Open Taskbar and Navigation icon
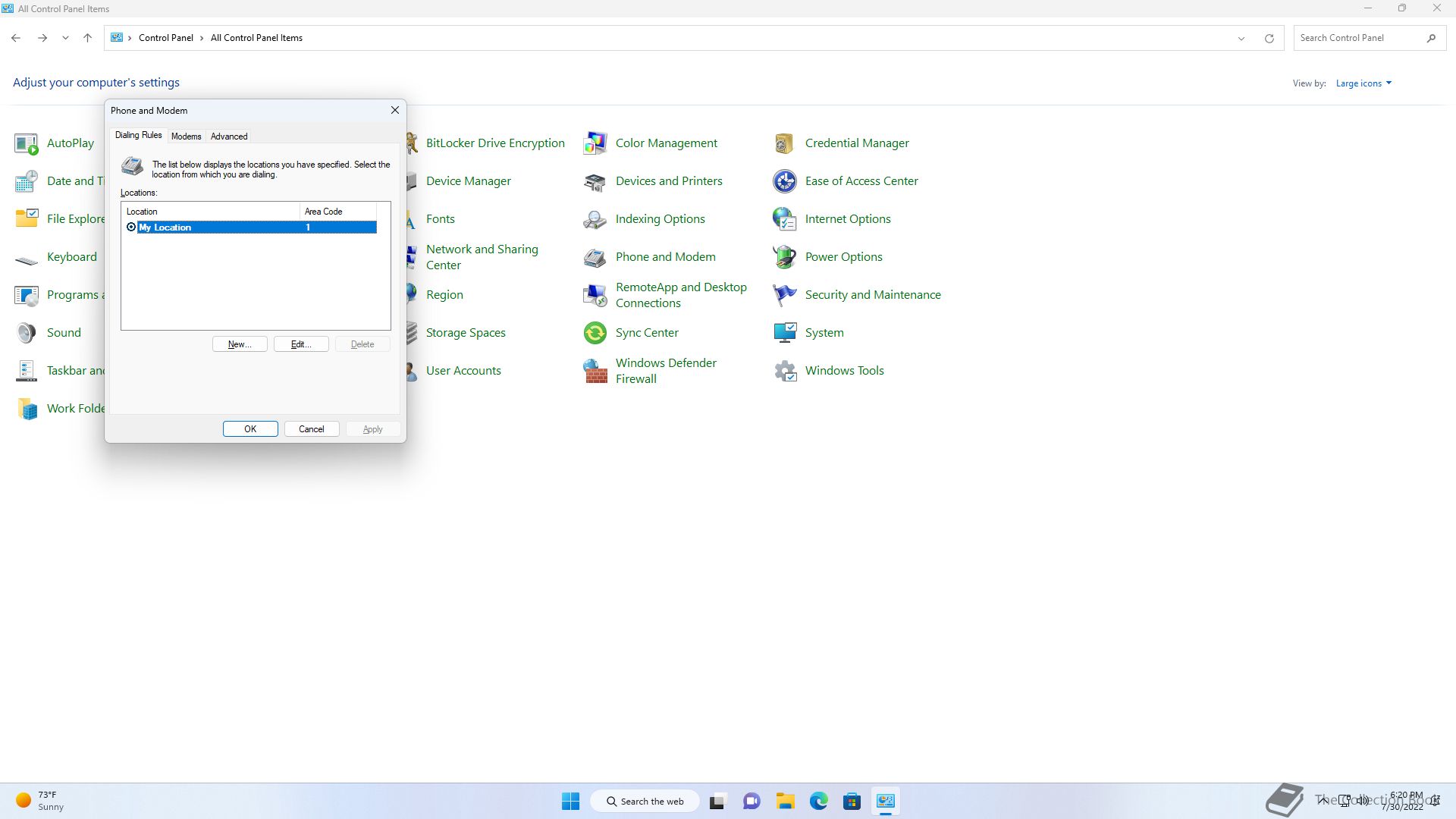This screenshot has height=819, width=1456. [x=27, y=371]
